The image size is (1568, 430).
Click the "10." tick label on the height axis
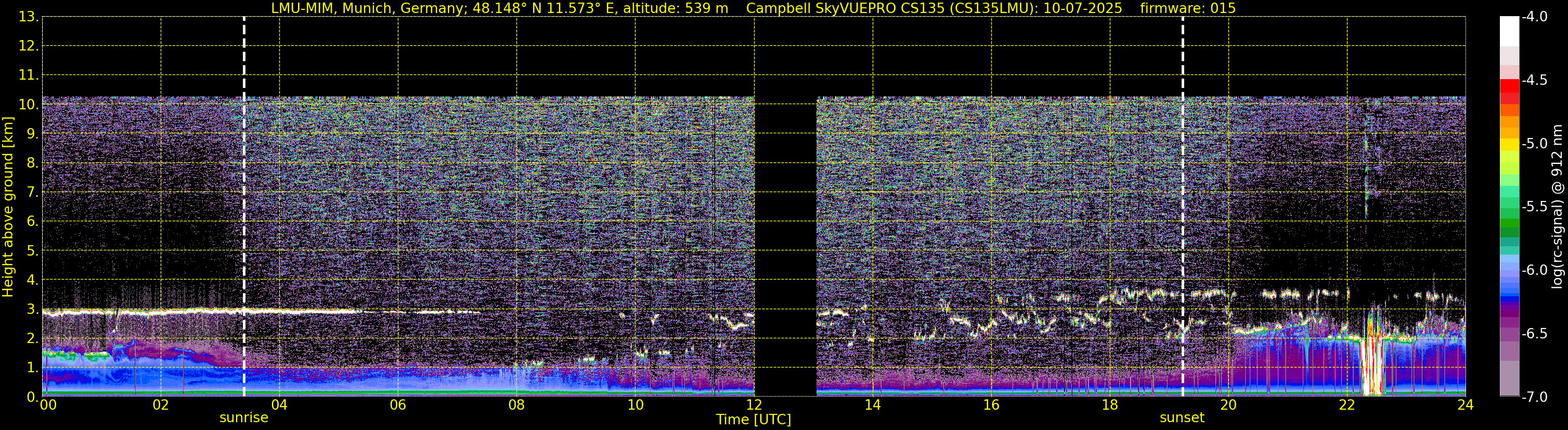point(29,105)
